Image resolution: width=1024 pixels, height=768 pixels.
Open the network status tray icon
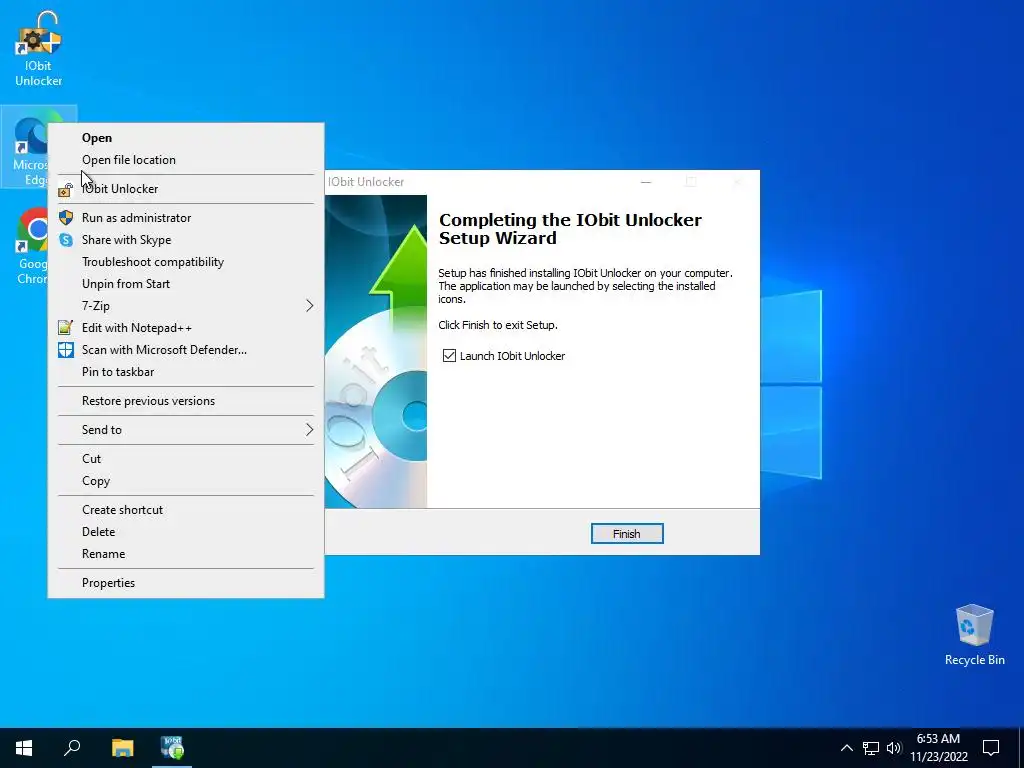click(x=871, y=748)
